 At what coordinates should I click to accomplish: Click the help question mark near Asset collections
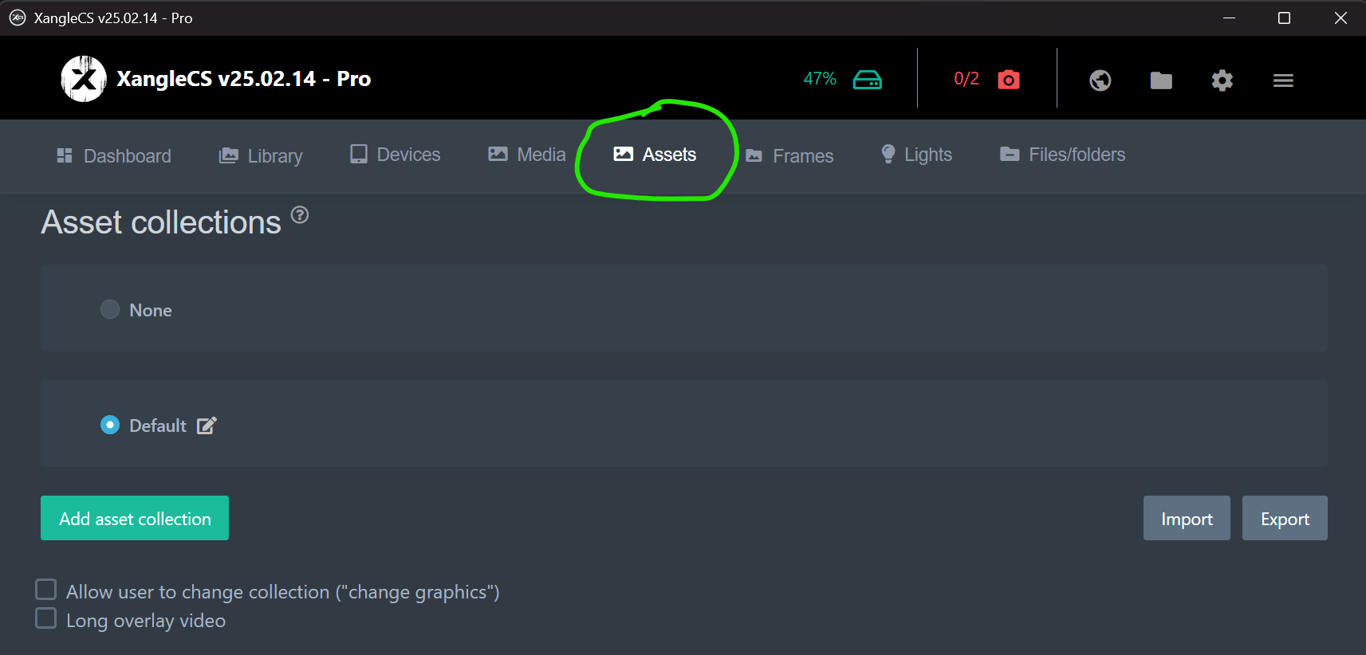(300, 215)
